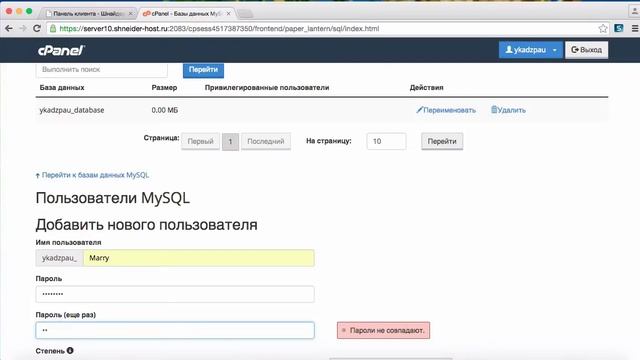Screen dimensions: 640x360
Task: Click the blue S extension icon
Action: pos(619,28)
